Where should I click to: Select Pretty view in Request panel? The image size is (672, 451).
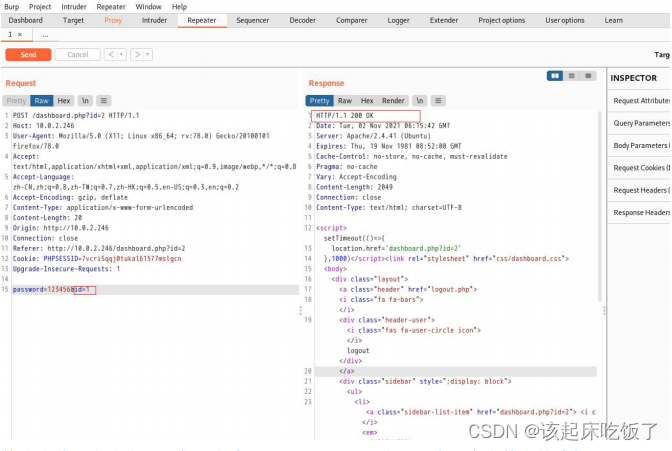point(16,101)
